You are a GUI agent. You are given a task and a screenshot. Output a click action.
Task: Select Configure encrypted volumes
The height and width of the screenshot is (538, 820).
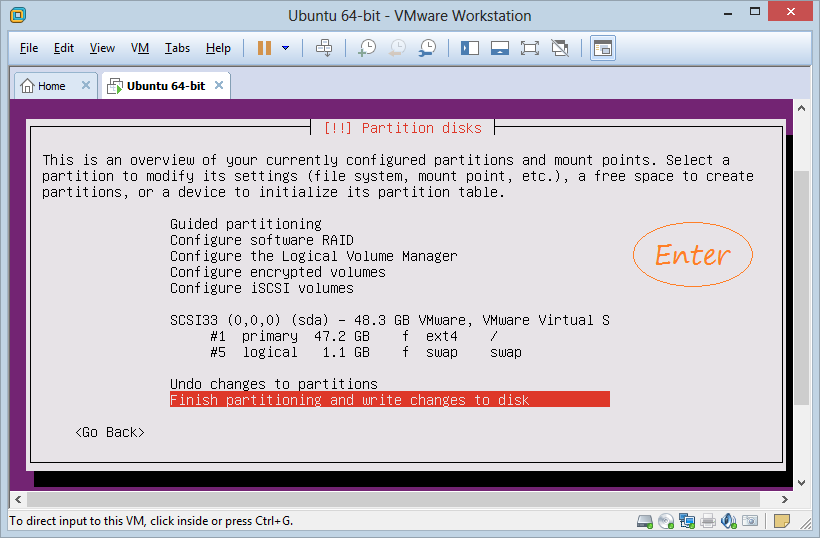point(278,272)
